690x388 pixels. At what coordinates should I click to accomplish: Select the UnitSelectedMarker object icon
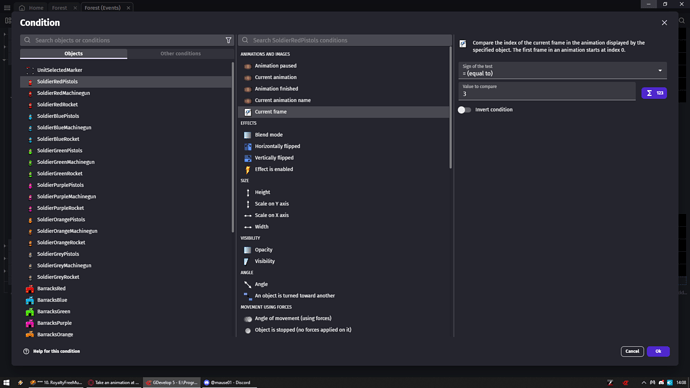pos(30,70)
